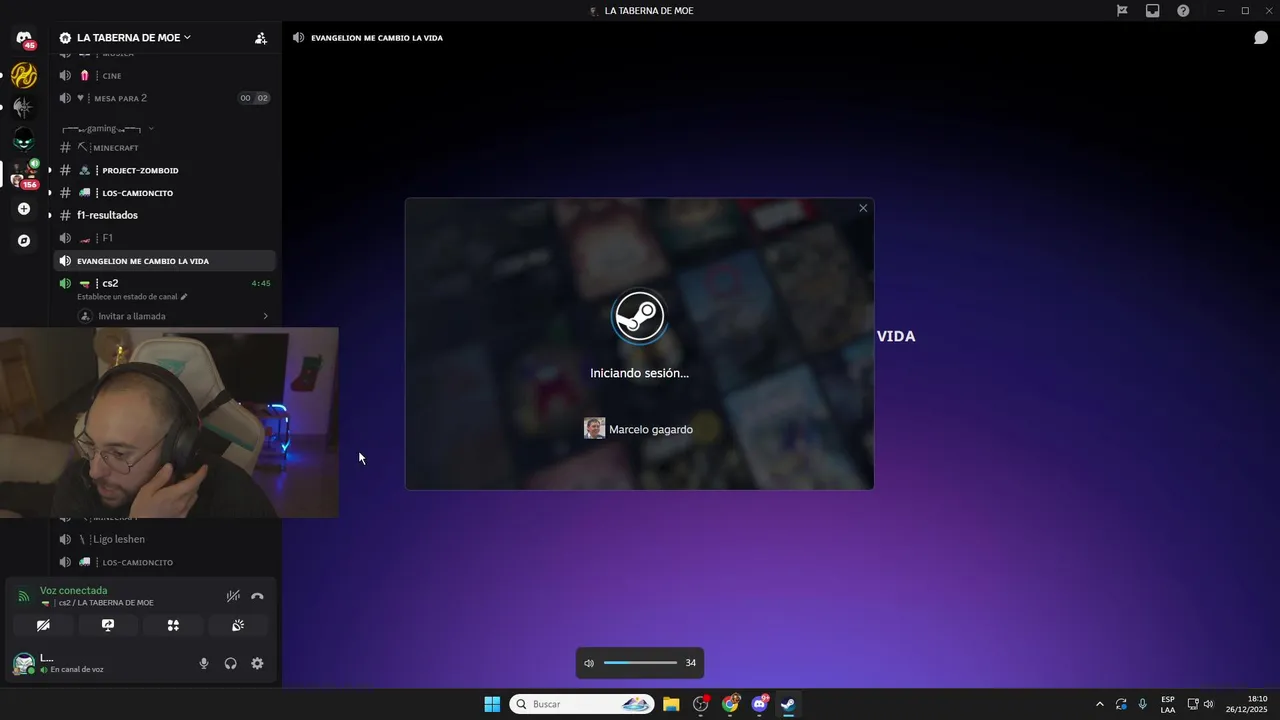Select EVANGELION ME CAMBIO LA VIDA channel
Screen dimensions: 1280x720
click(164, 261)
